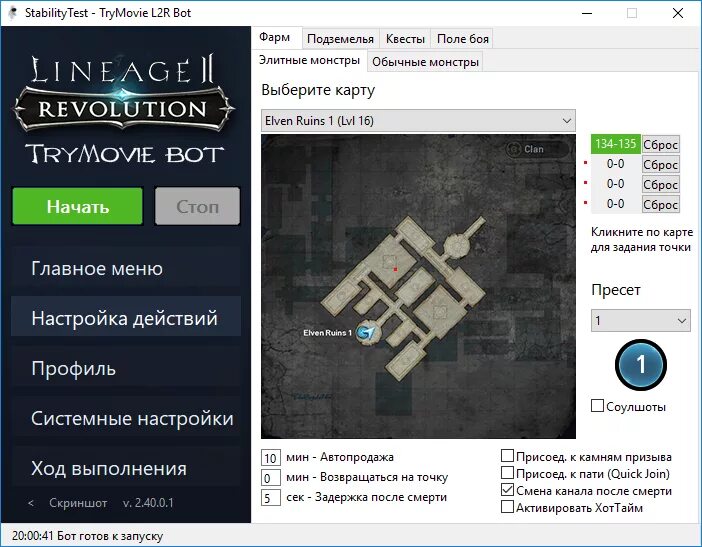Viewport: 702px width, 547px height.
Task: Click the gray Стоп button
Action: click(x=197, y=206)
